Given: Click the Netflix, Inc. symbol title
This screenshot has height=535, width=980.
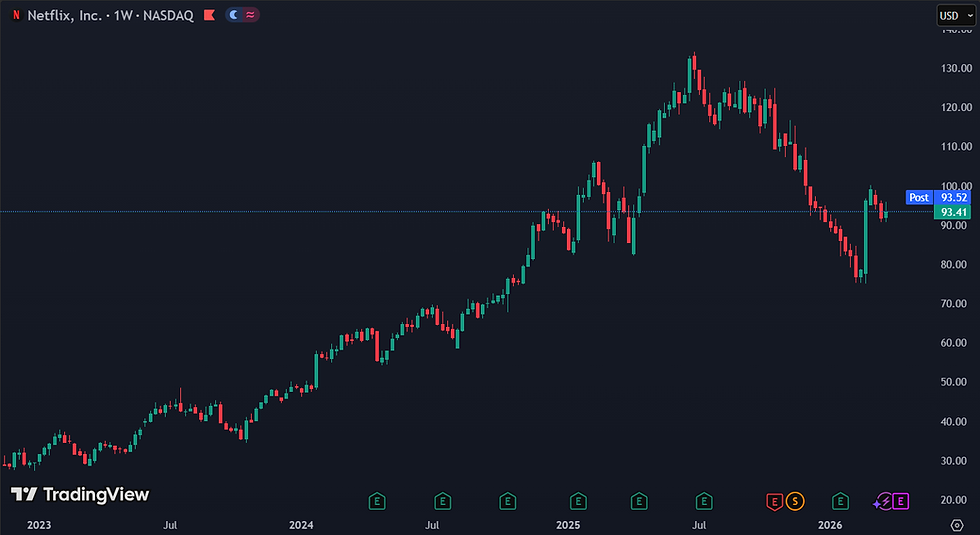Looking at the screenshot, I should pyautogui.click(x=64, y=16).
